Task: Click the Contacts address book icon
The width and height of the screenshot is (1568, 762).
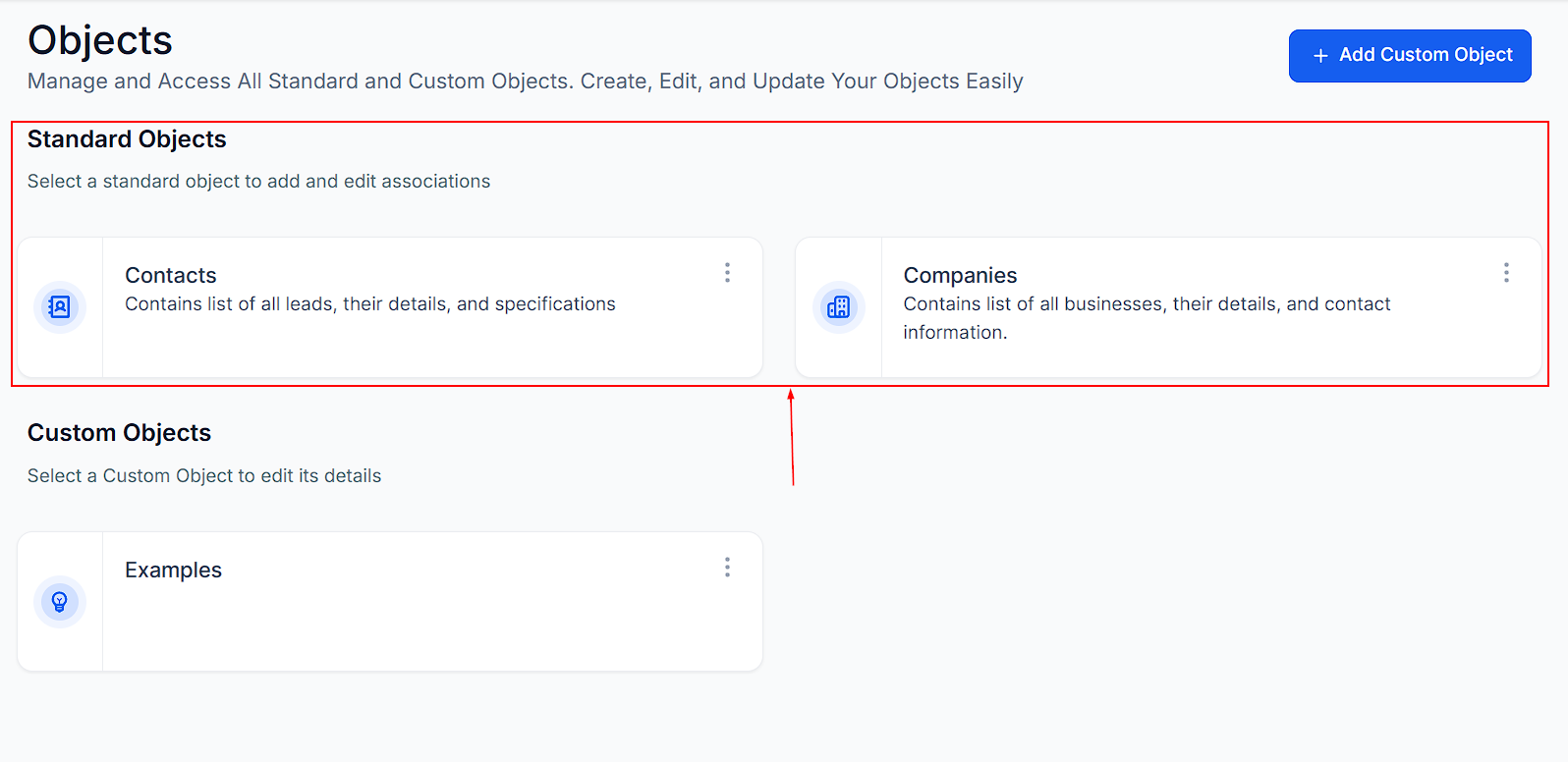Action: click(x=60, y=307)
